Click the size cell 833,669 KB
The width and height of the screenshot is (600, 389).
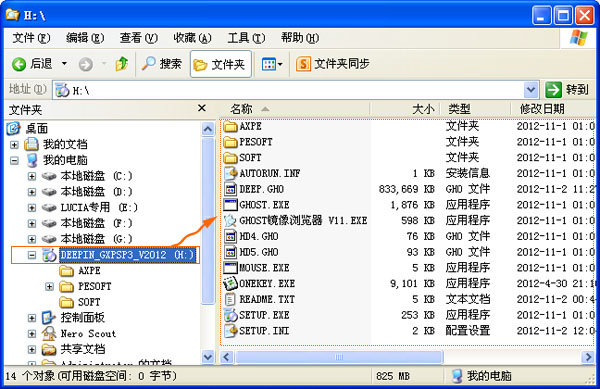406,189
